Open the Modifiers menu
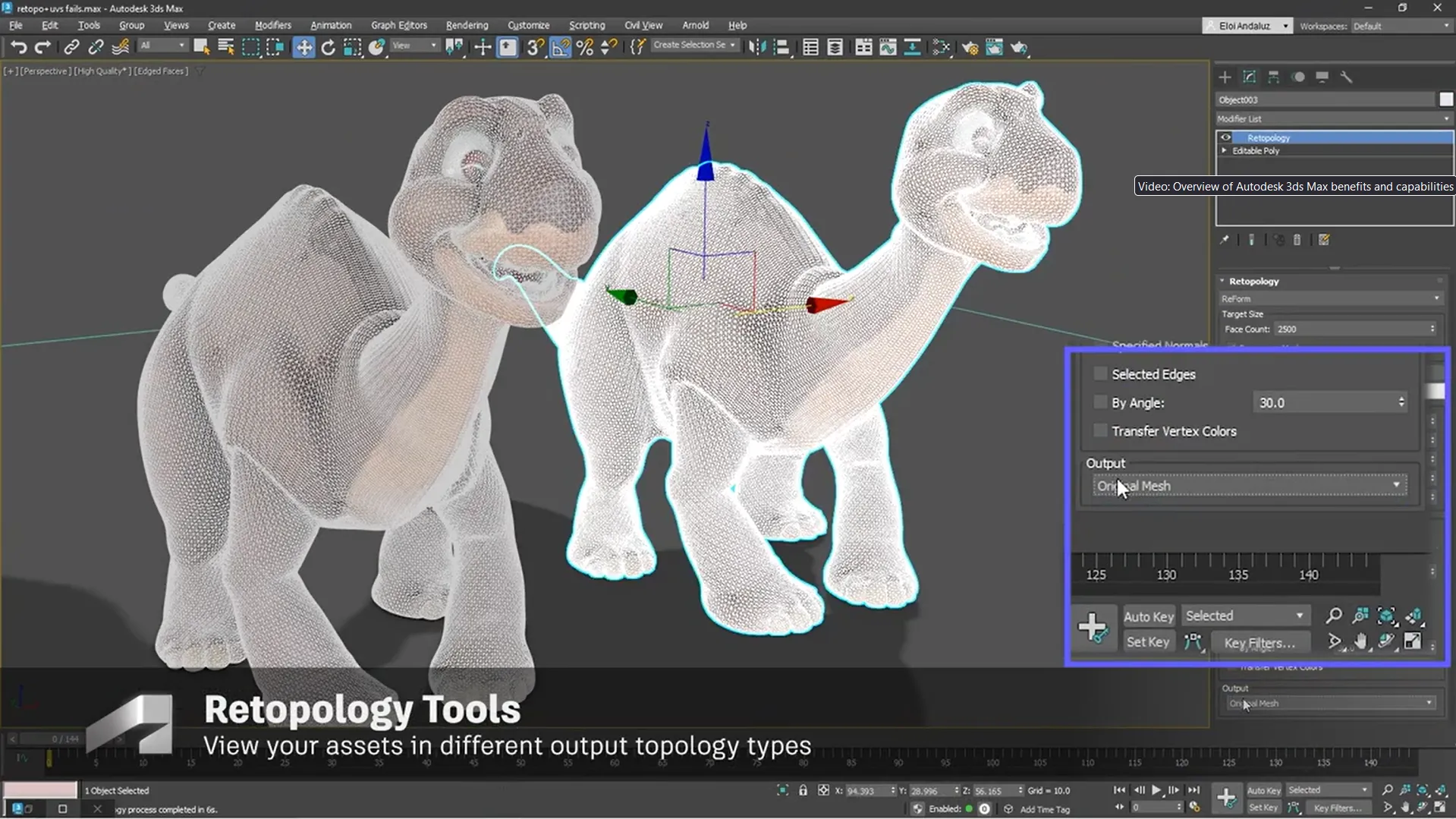1456x819 pixels. (272, 25)
